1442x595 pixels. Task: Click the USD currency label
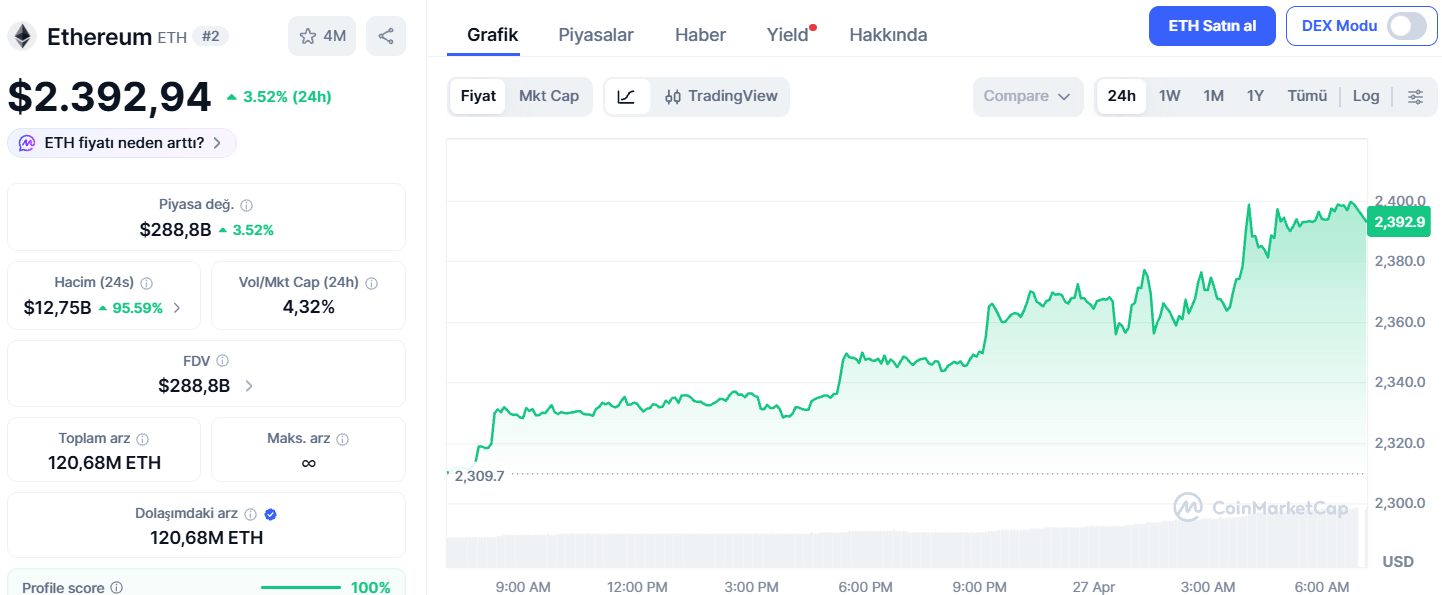coord(1398,562)
